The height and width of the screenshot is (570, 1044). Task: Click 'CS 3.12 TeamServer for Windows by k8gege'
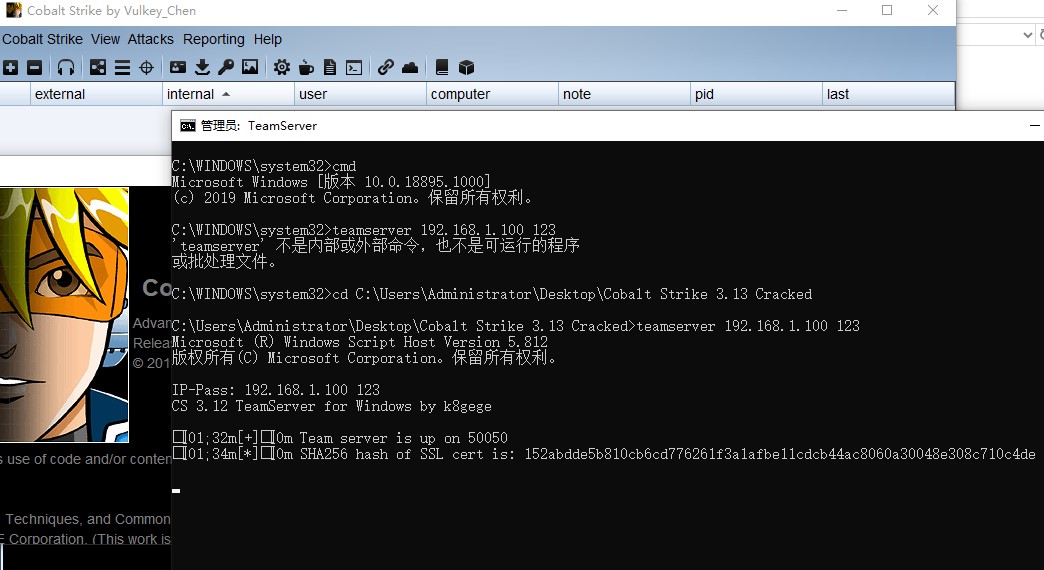[x=332, y=406]
